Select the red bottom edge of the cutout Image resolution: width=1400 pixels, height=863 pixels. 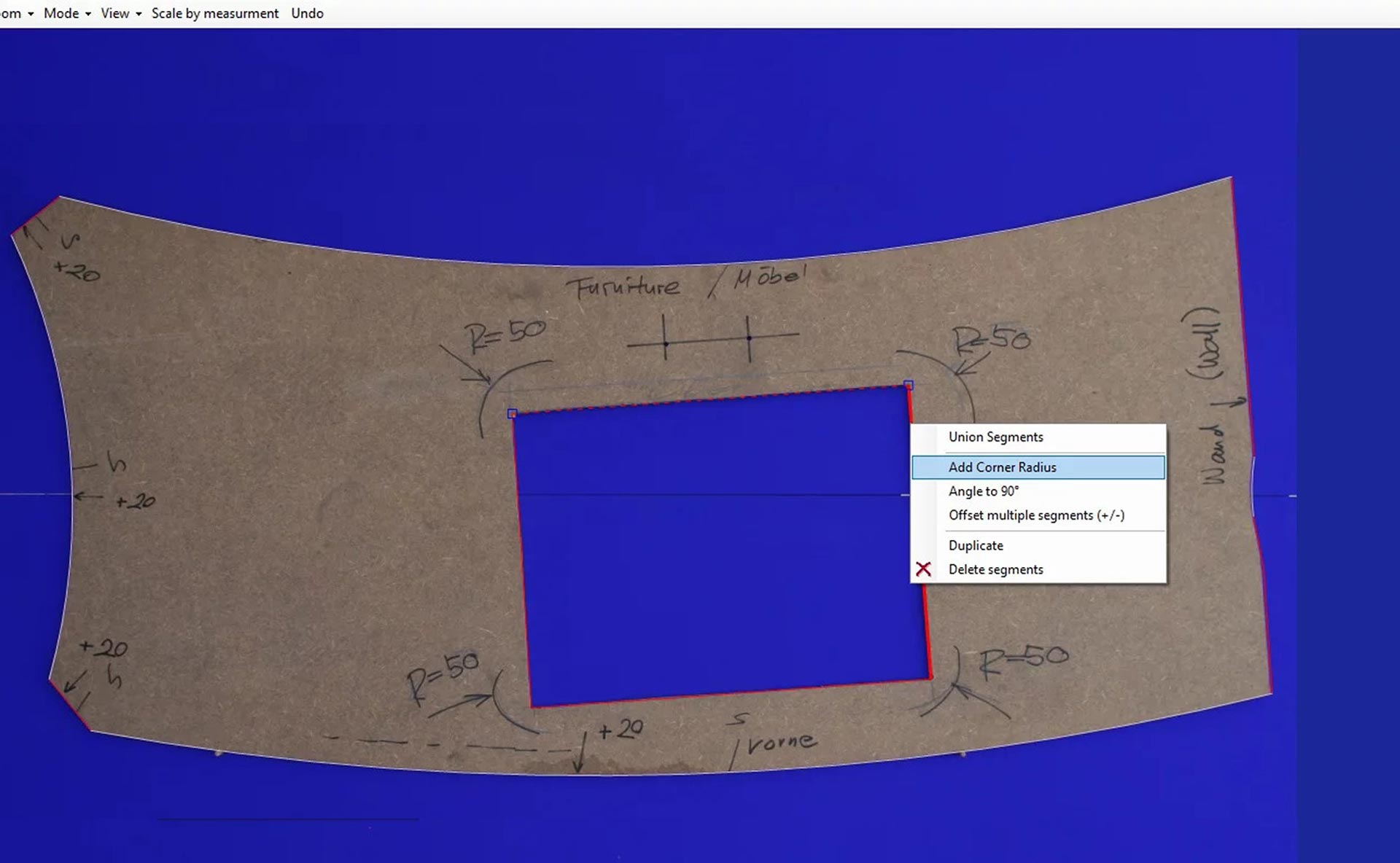[x=729, y=693]
